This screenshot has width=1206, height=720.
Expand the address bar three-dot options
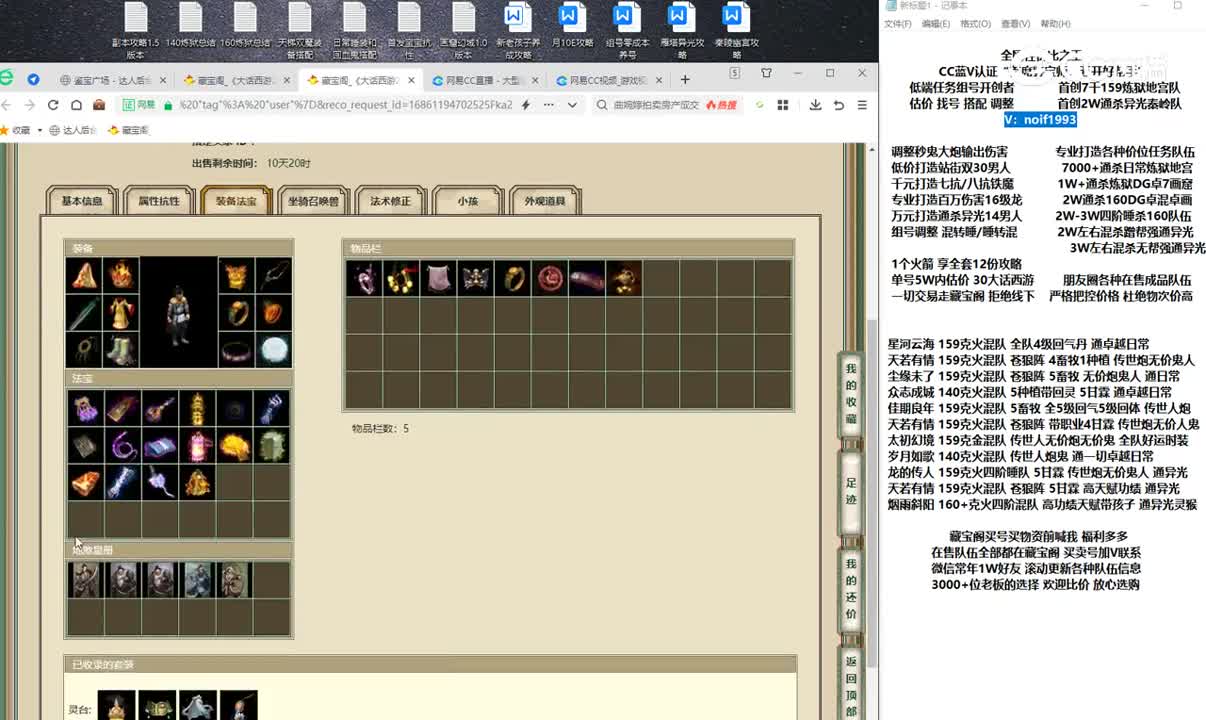[x=547, y=105]
